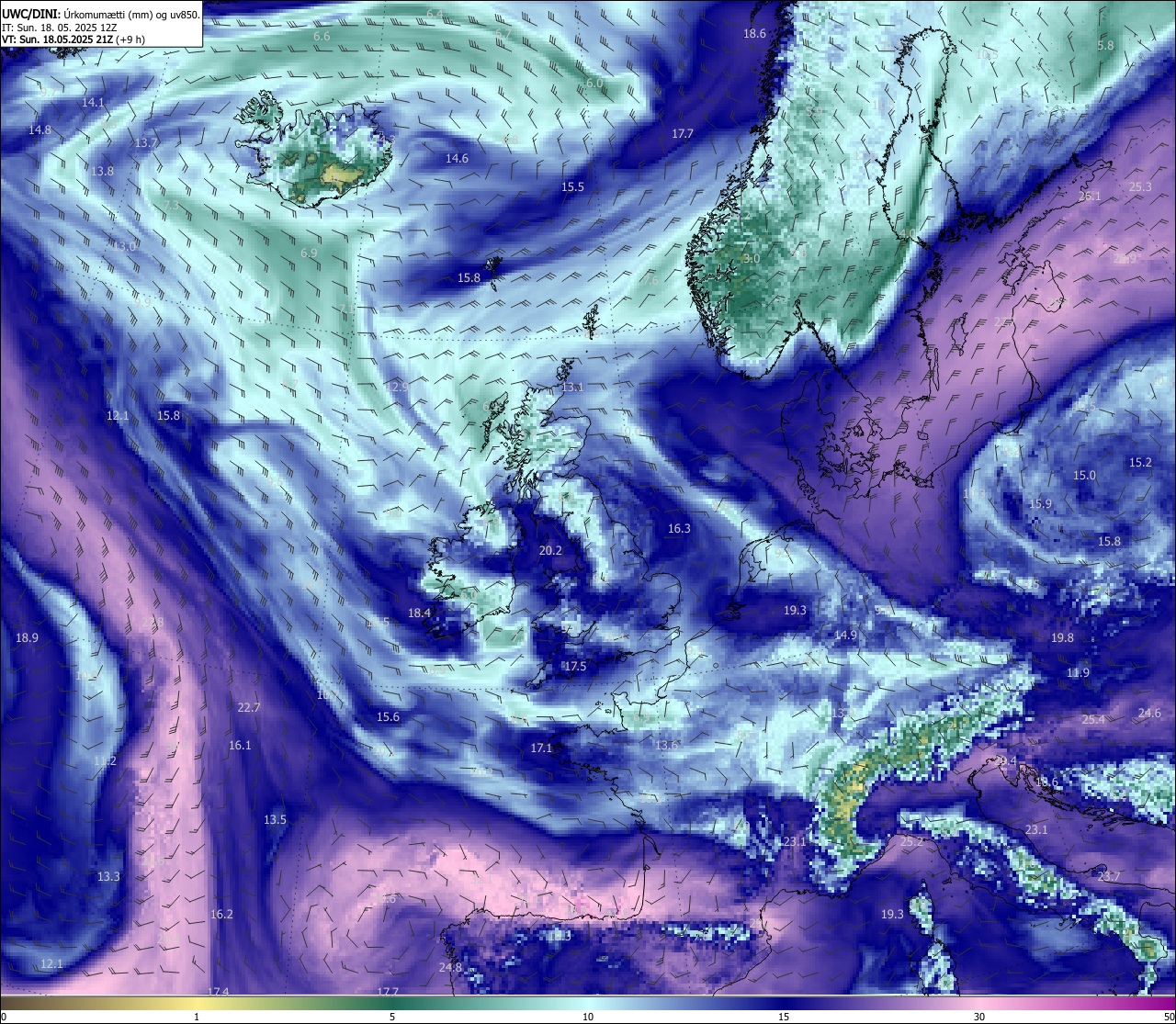Screen dimensions: 1176x1024
Task: Click the 15.9 map value label
Action: coord(1040,503)
